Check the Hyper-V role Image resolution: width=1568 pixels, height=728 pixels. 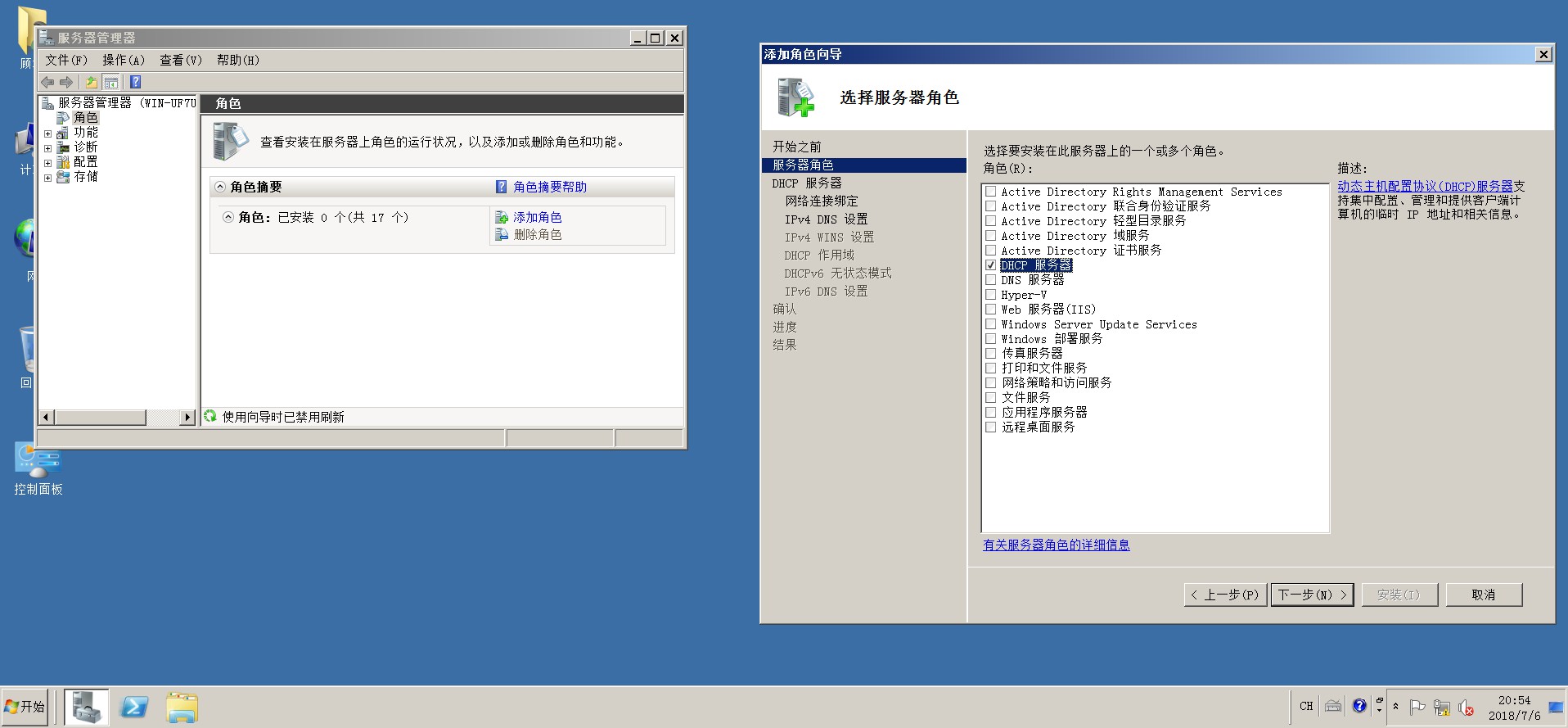pyautogui.click(x=990, y=295)
